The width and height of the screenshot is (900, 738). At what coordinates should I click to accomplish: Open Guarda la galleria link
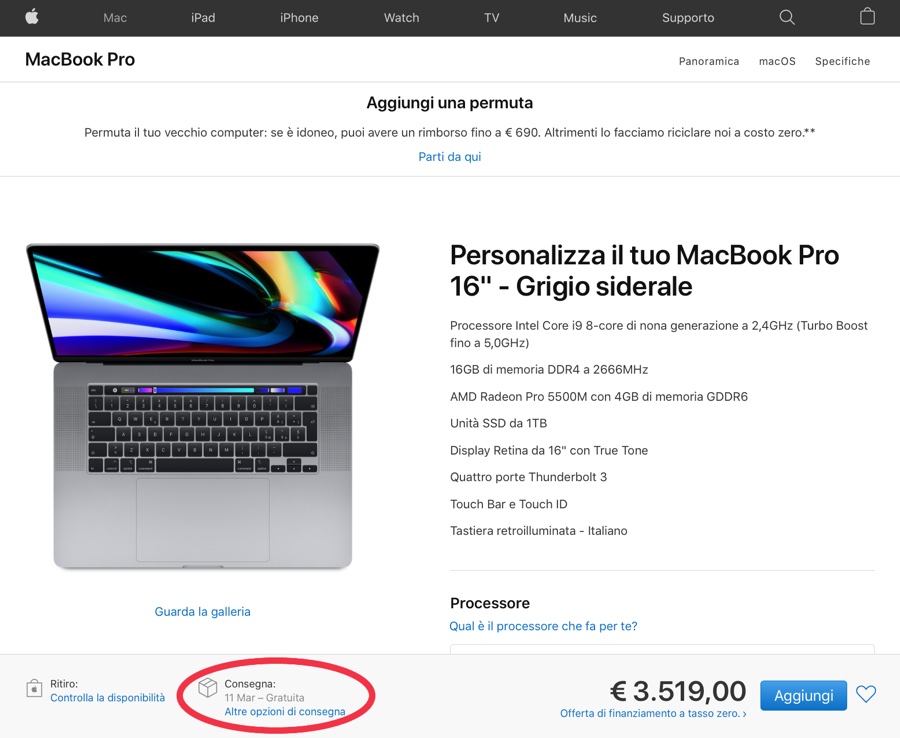[x=202, y=611]
